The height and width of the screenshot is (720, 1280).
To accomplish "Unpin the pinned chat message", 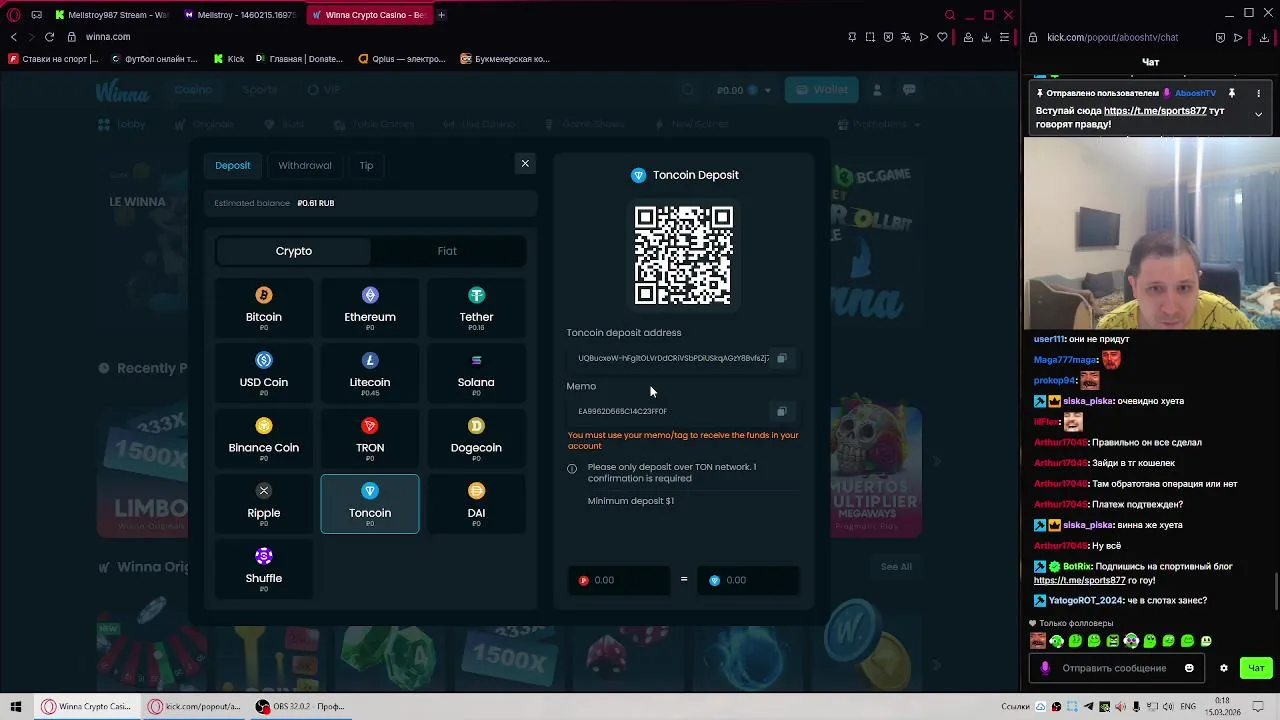I will tap(1232, 93).
